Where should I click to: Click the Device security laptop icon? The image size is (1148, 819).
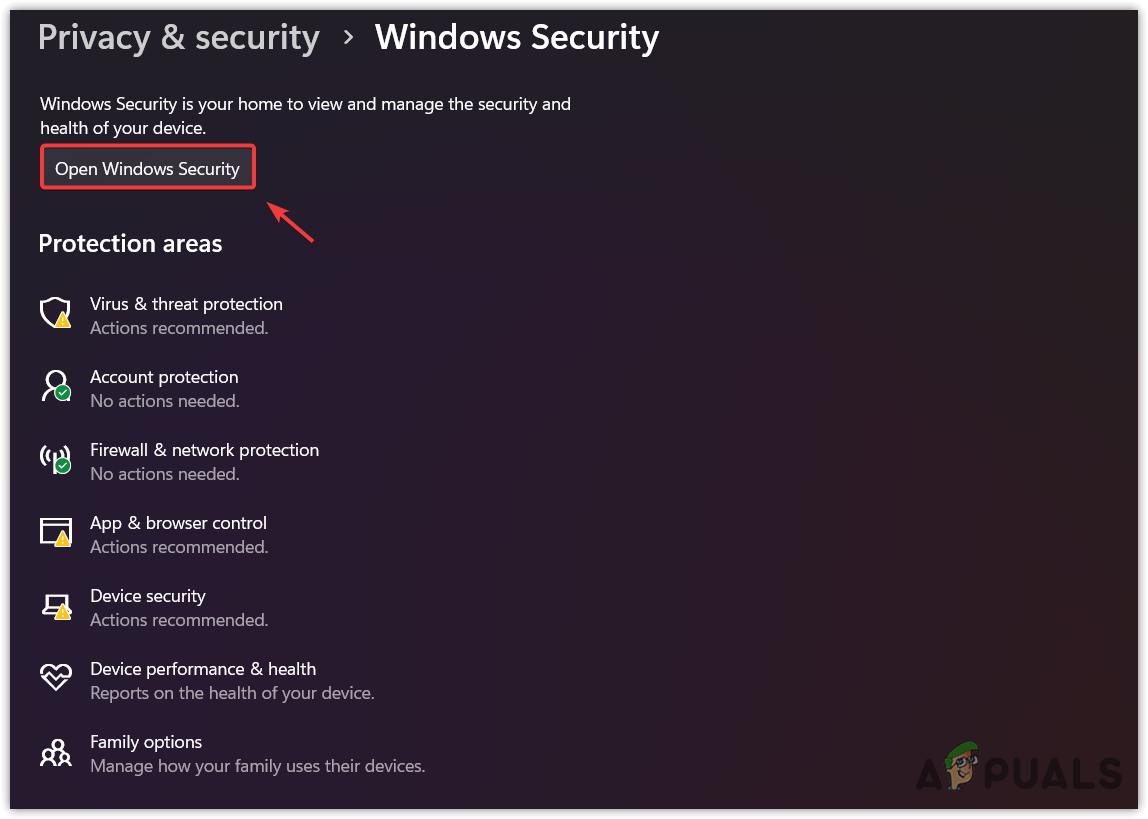pos(55,605)
